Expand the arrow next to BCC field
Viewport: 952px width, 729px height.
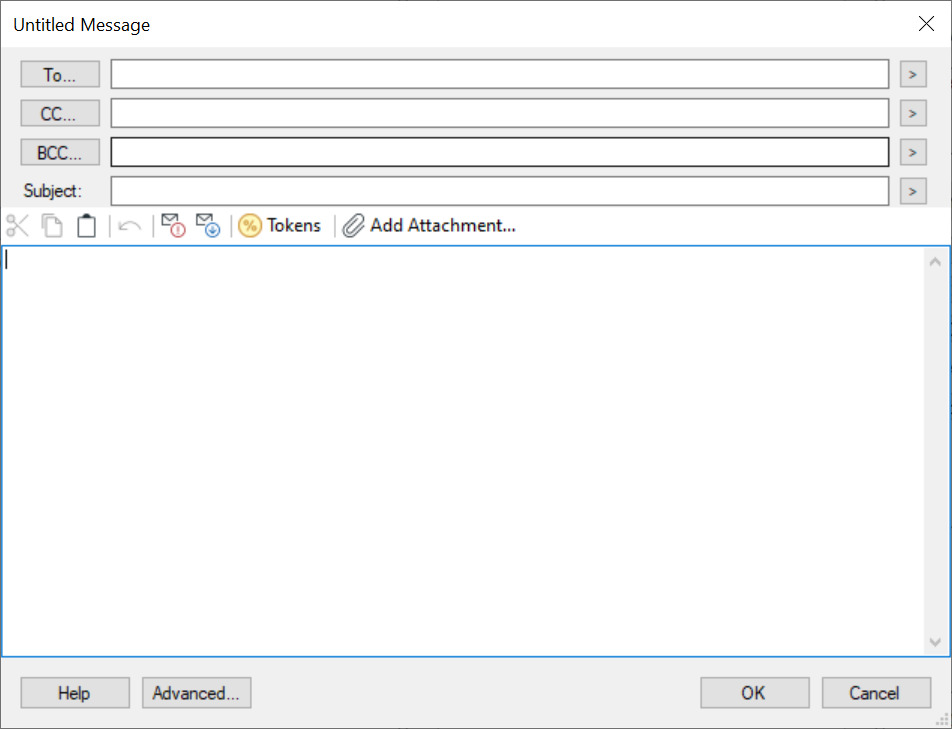(912, 152)
